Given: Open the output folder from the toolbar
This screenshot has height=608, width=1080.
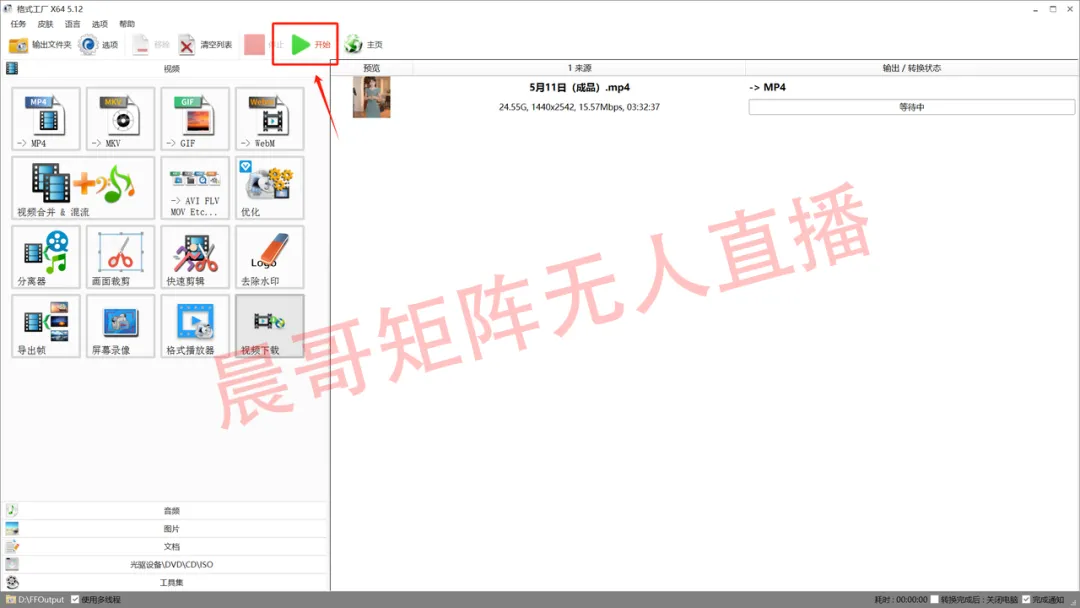Looking at the screenshot, I should pyautogui.click(x=40, y=45).
